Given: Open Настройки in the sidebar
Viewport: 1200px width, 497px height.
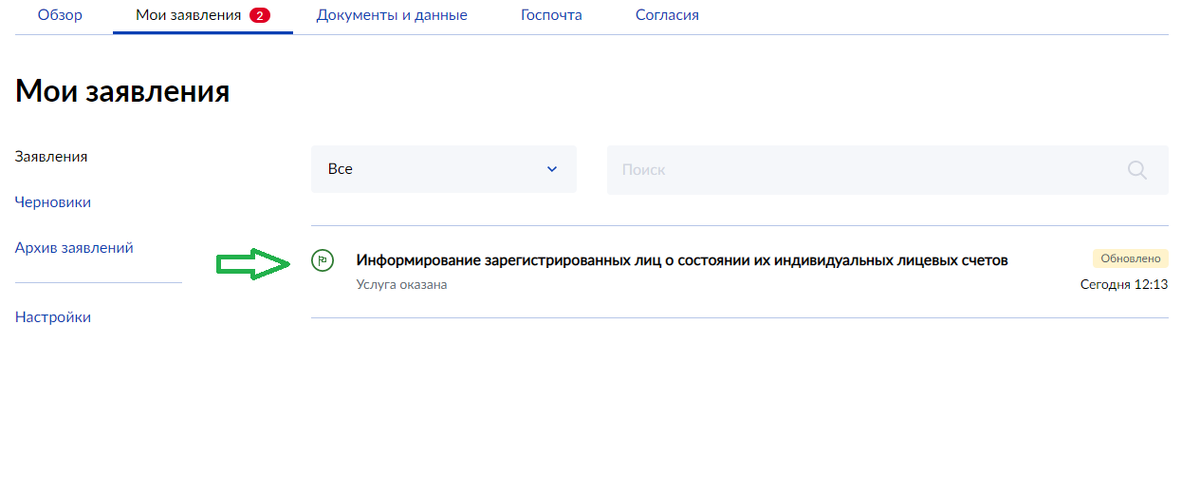Looking at the screenshot, I should 53,317.
